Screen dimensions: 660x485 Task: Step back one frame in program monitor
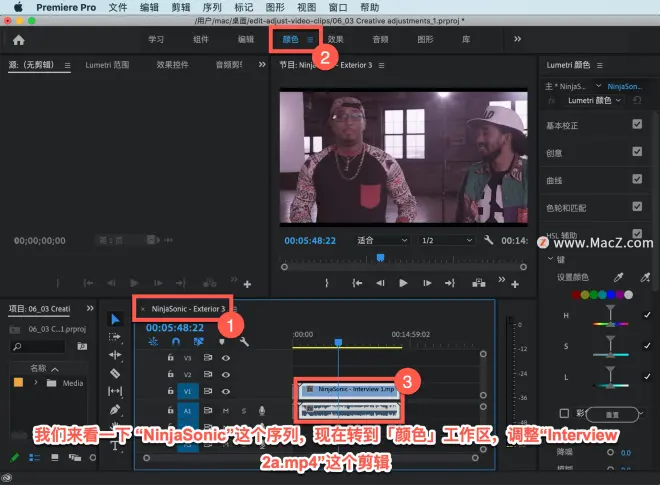381,283
